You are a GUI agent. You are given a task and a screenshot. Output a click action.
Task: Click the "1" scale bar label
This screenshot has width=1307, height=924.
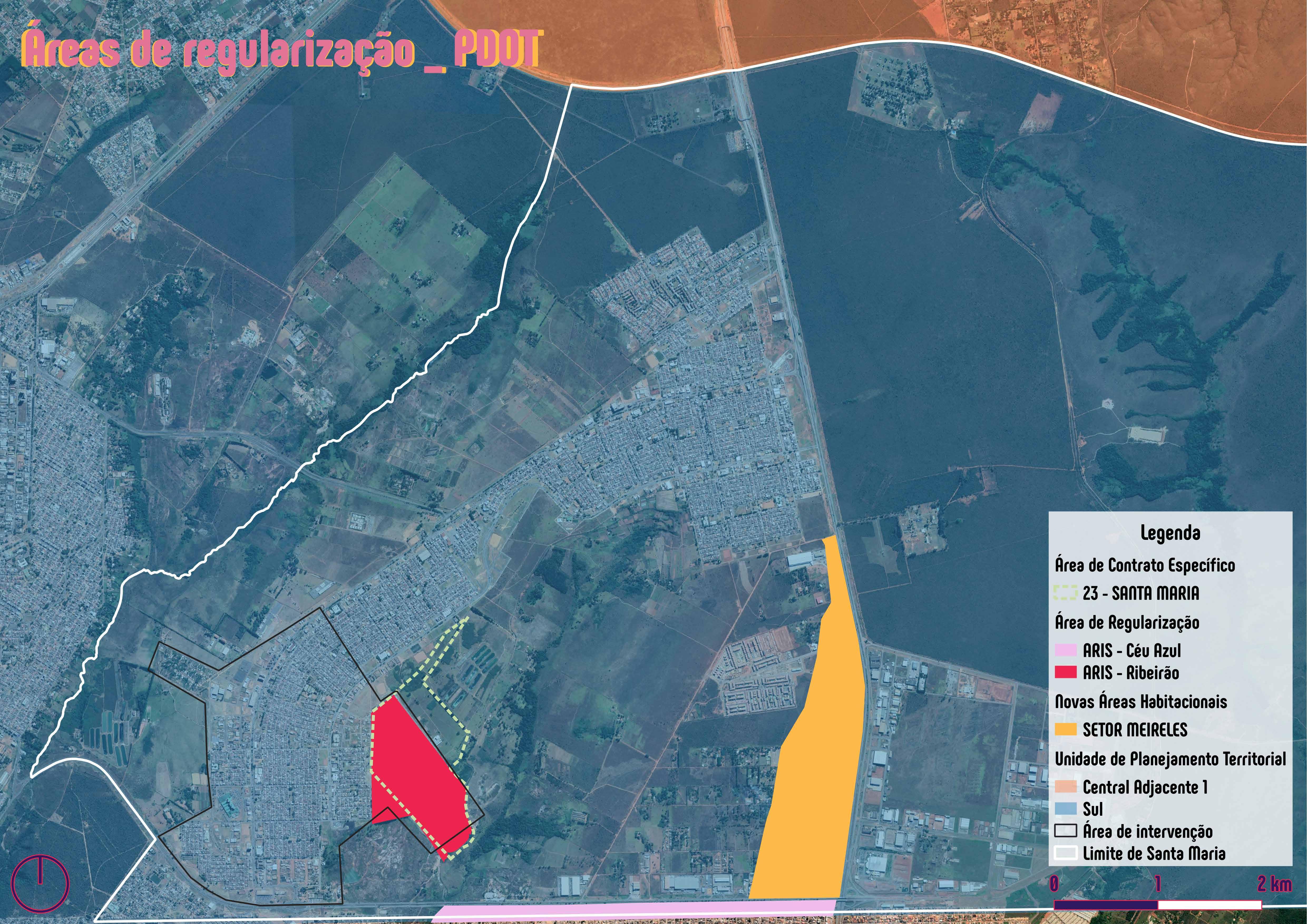(1157, 884)
